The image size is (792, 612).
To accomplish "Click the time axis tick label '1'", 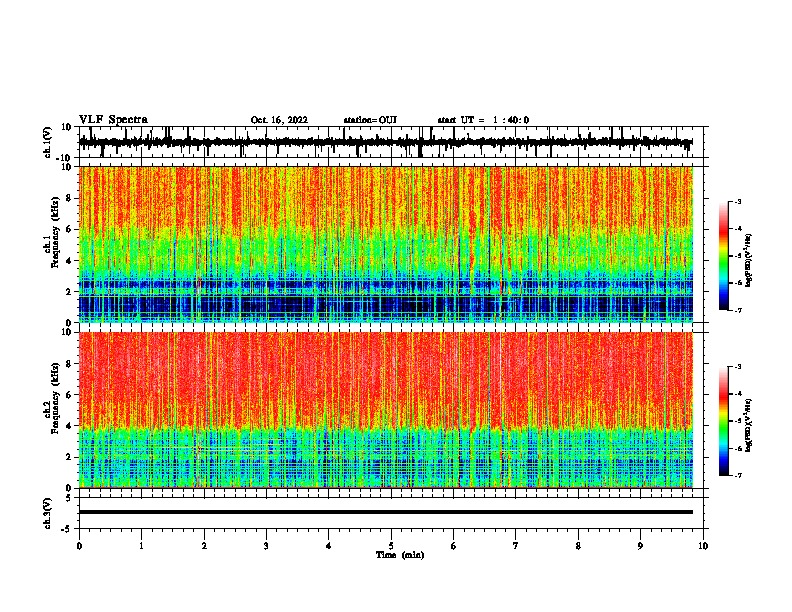I will (x=141, y=546).
